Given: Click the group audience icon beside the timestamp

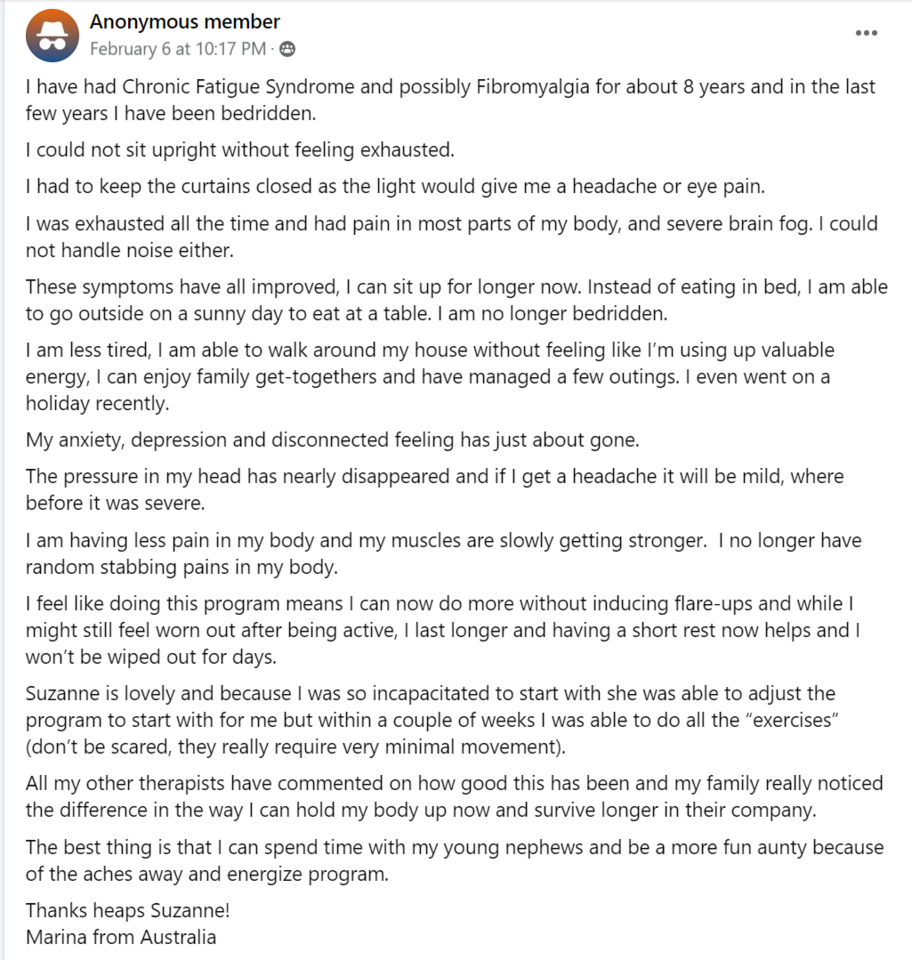Looking at the screenshot, I should (x=287, y=49).
